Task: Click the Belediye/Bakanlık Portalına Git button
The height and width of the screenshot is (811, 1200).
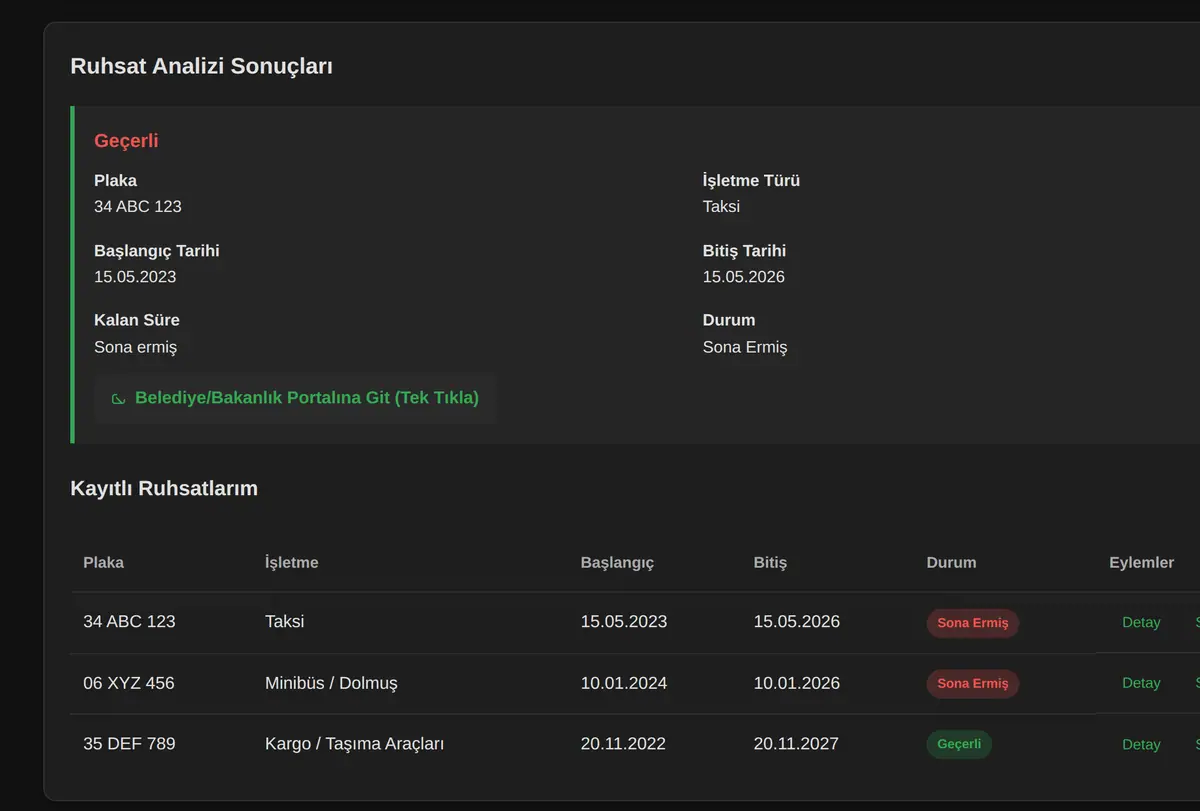Action: pos(295,398)
